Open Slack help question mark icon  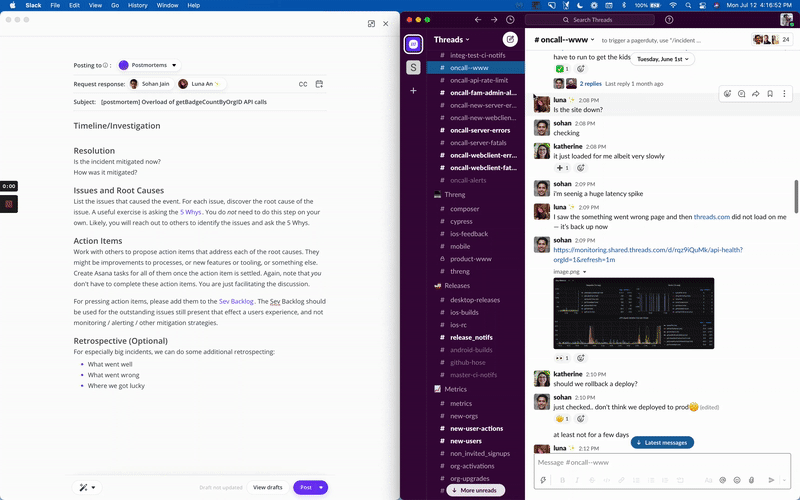tap(669, 20)
